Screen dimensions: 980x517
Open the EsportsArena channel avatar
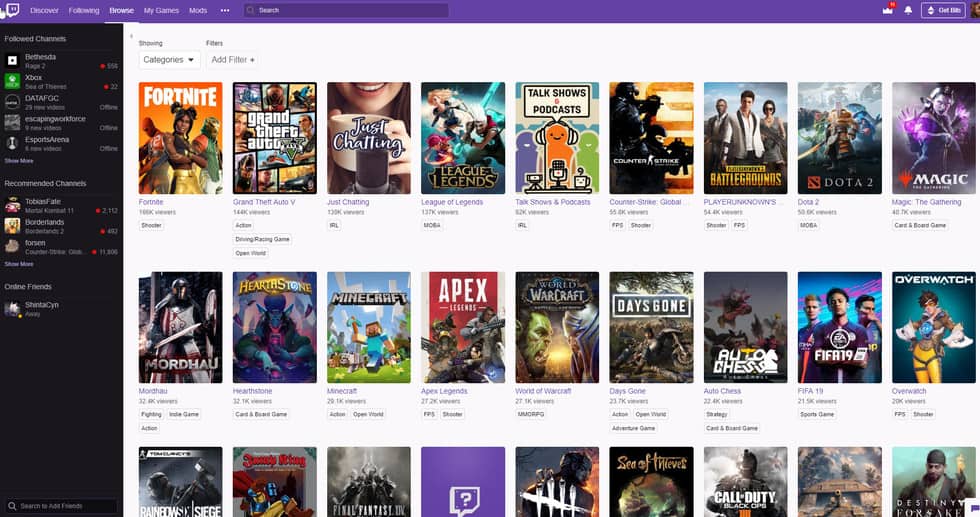12,143
